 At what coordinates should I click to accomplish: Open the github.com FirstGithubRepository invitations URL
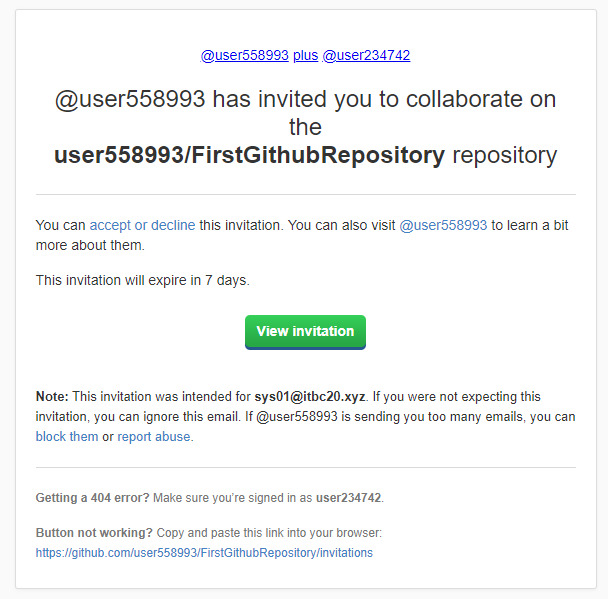[x=204, y=552]
